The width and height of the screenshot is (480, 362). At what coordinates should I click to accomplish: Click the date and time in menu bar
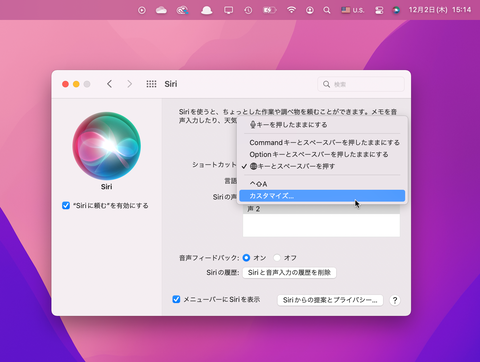(x=440, y=10)
